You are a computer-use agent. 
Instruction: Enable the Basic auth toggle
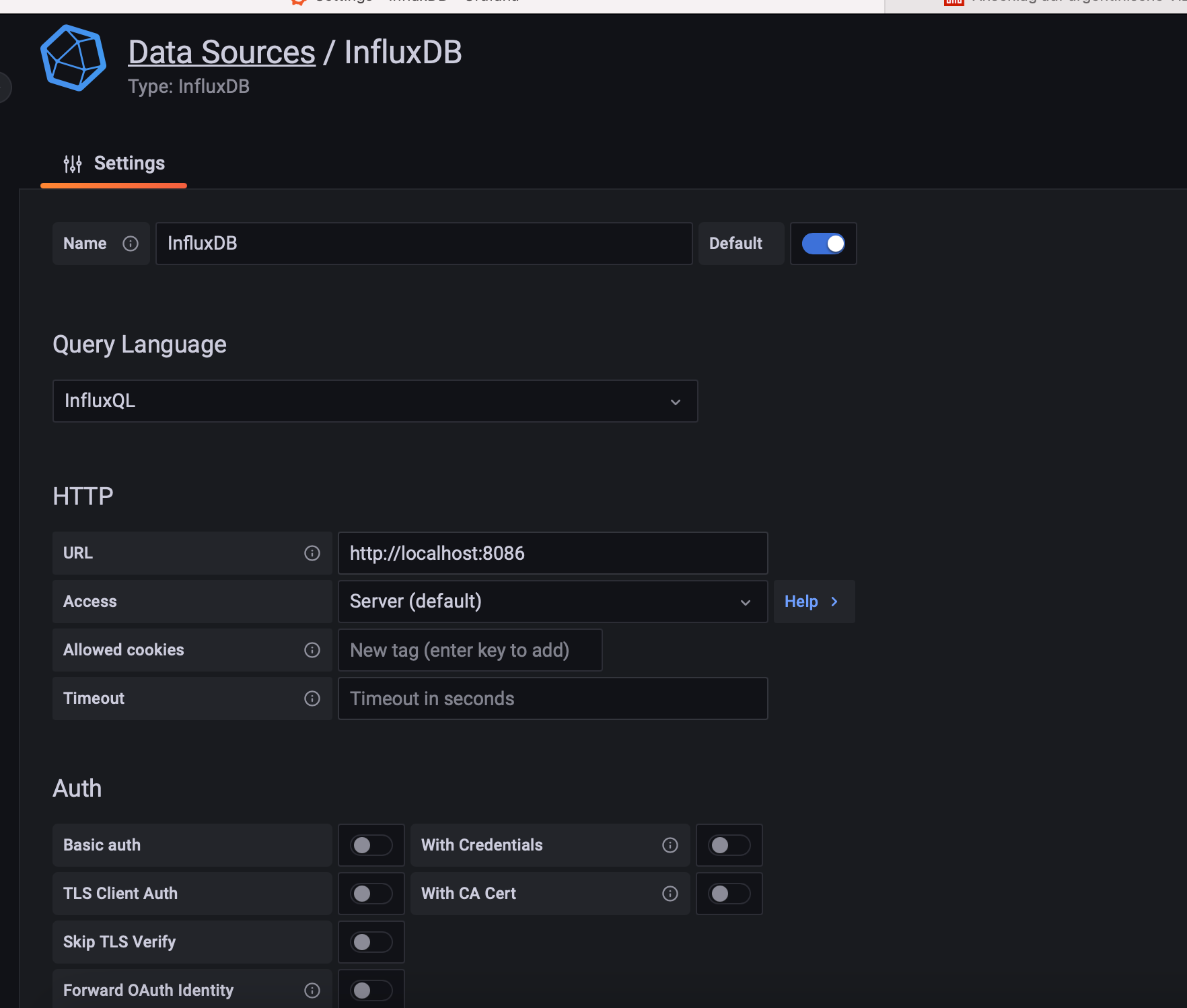click(371, 845)
